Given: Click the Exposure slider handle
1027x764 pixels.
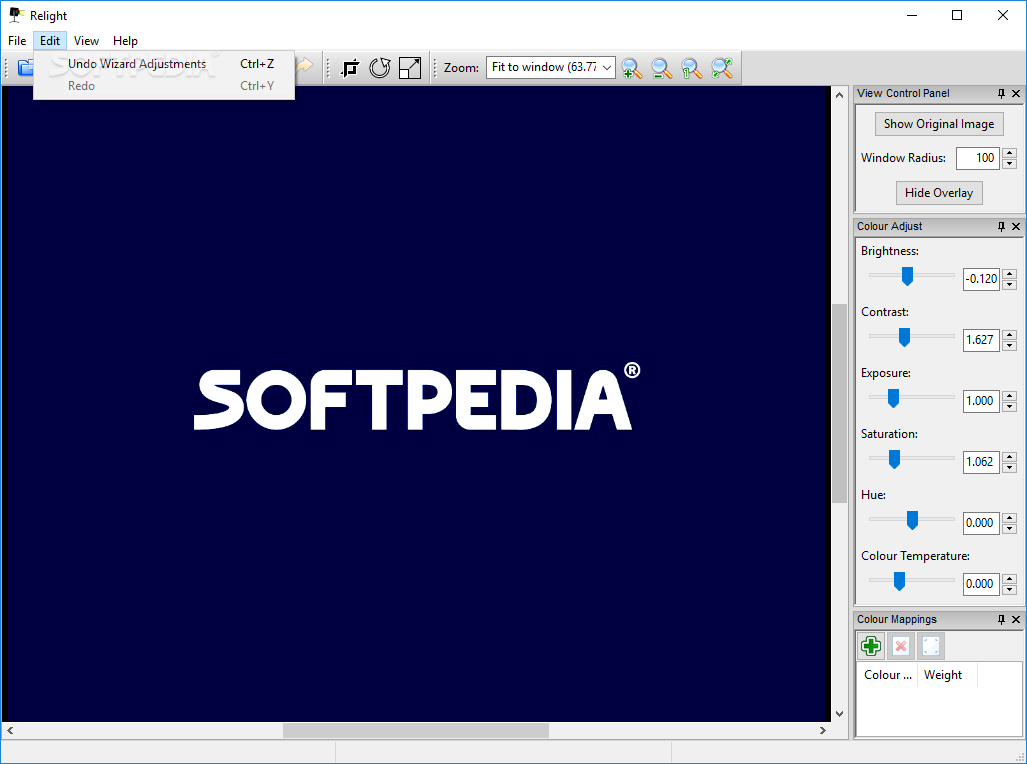Looking at the screenshot, I should coord(893,398).
